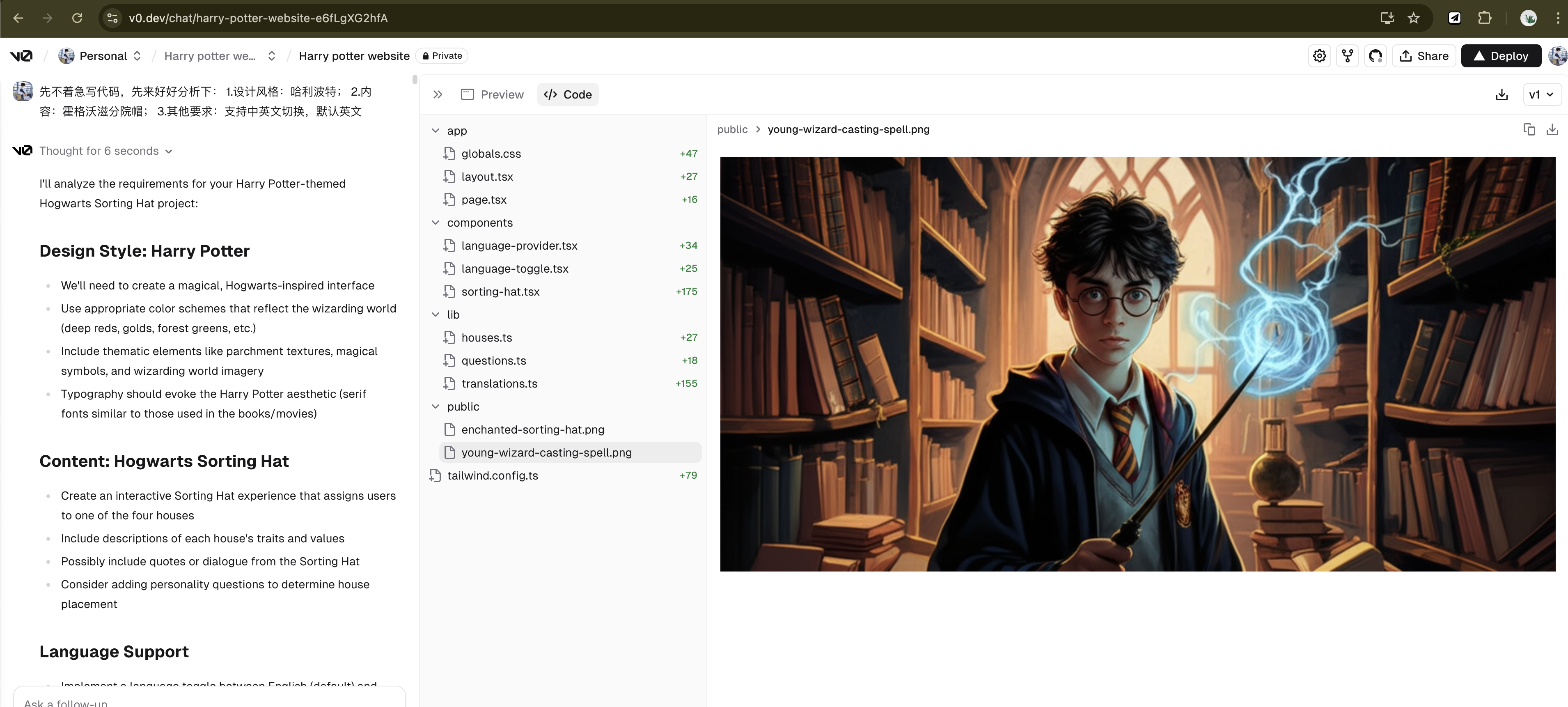This screenshot has width=1568, height=707.
Task: Open layout.tsx file
Action: click(570, 177)
